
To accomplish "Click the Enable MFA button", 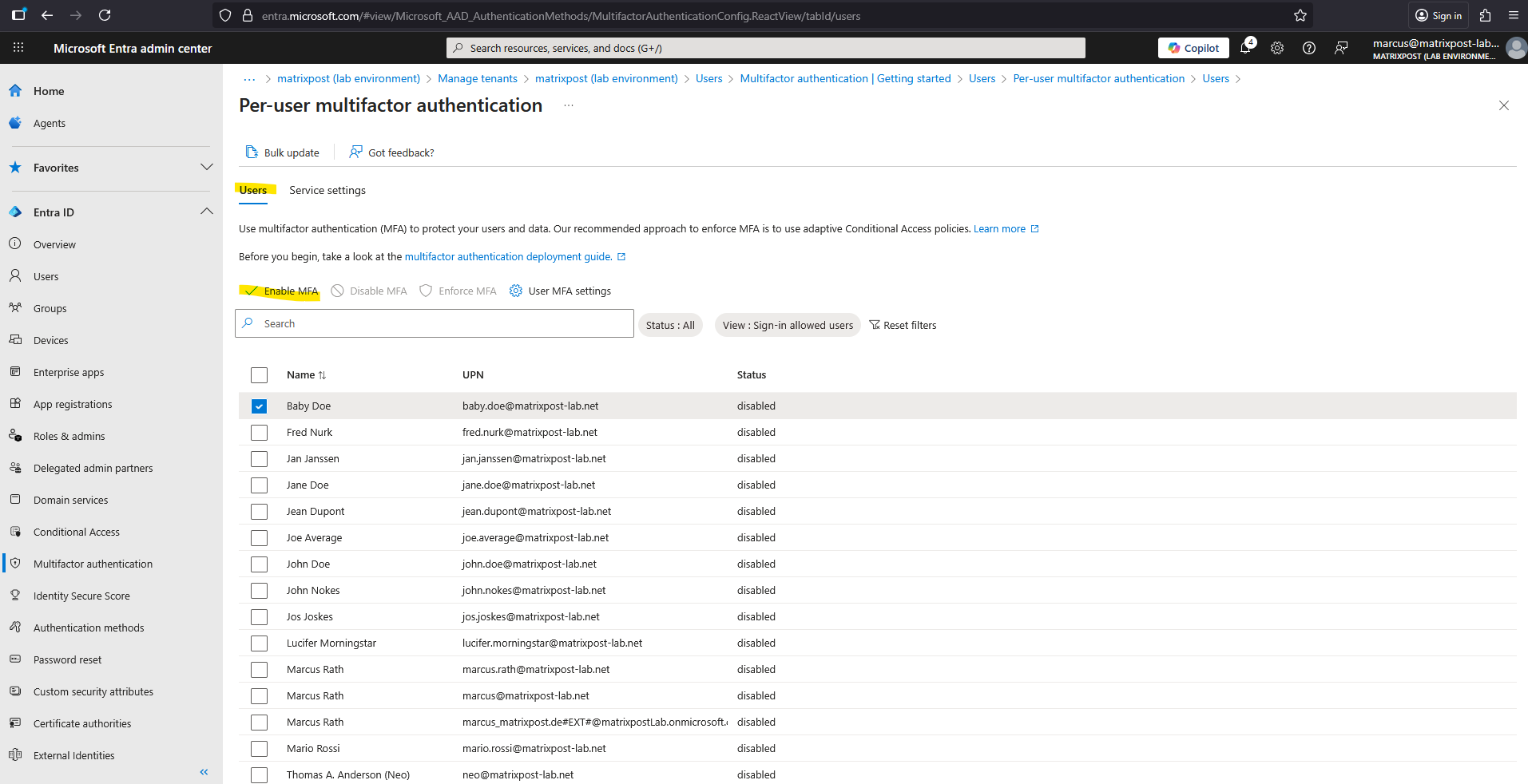I will pos(281,291).
